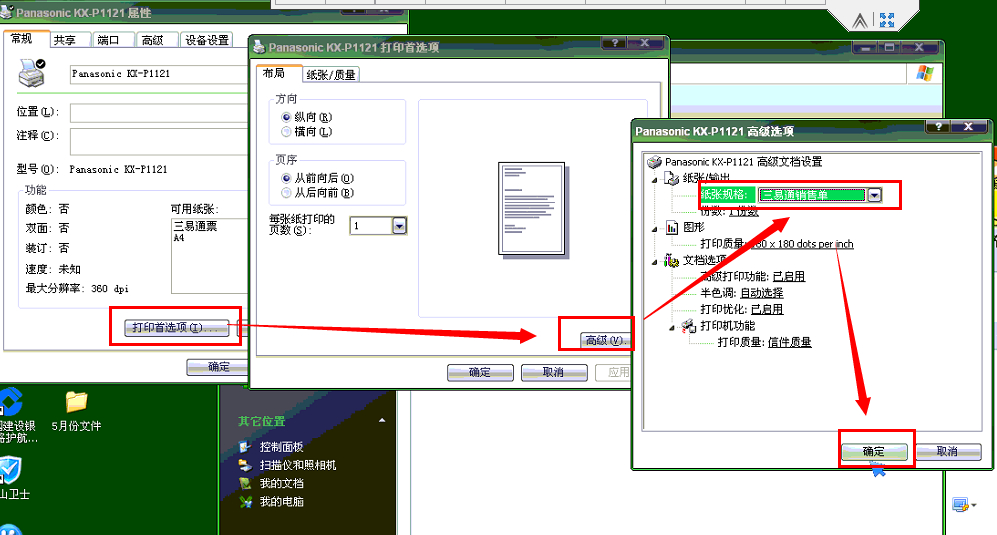
Task: Click the 已启用 value of 打印优化
Action: tap(767, 310)
